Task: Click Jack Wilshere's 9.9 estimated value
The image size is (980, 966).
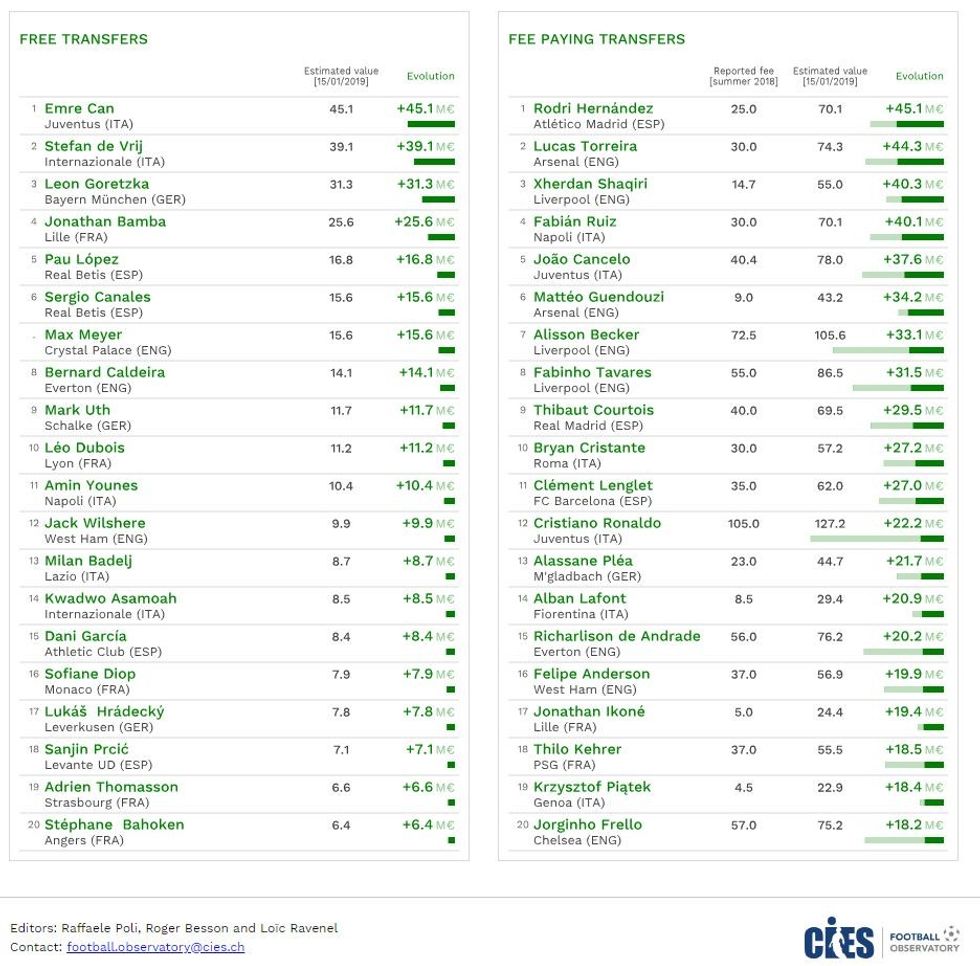Action: pos(341,524)
